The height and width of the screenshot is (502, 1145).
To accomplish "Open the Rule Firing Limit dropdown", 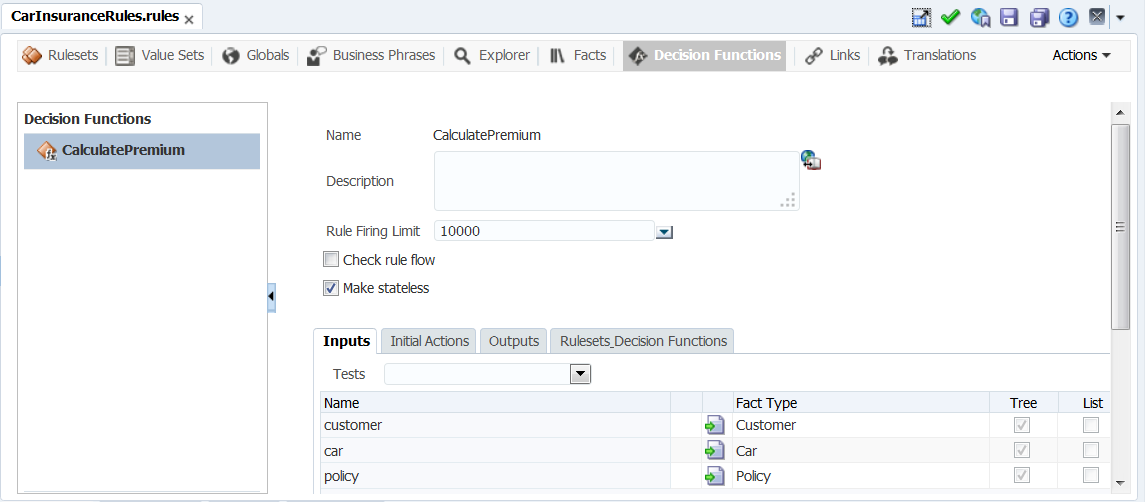I will pyautogui.click(x=664, y=232).
